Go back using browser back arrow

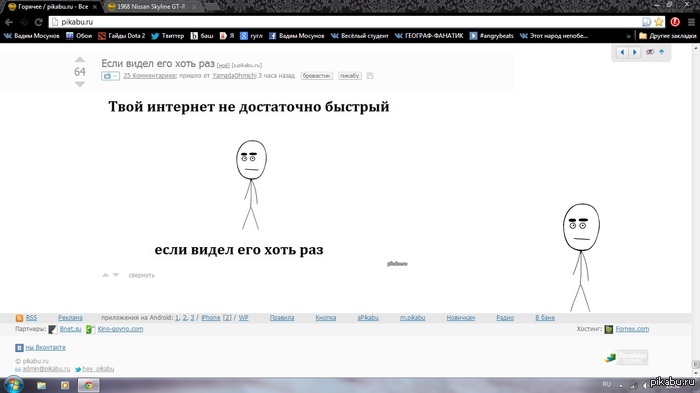pos(9,22)
